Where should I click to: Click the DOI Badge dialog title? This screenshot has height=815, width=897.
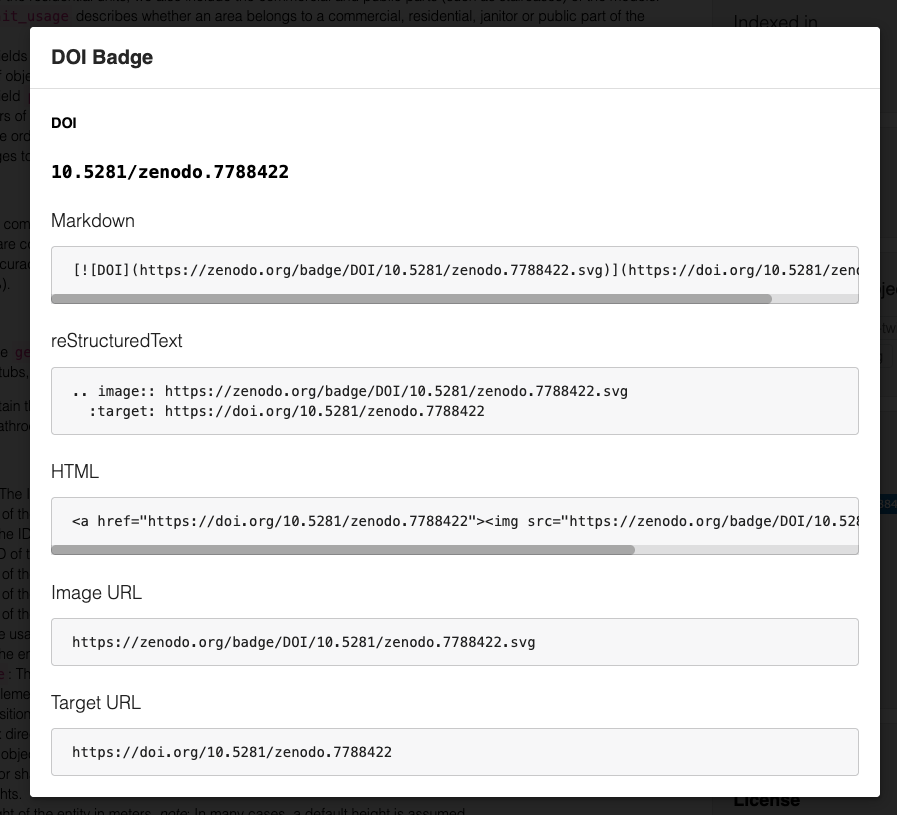(102, 57)
